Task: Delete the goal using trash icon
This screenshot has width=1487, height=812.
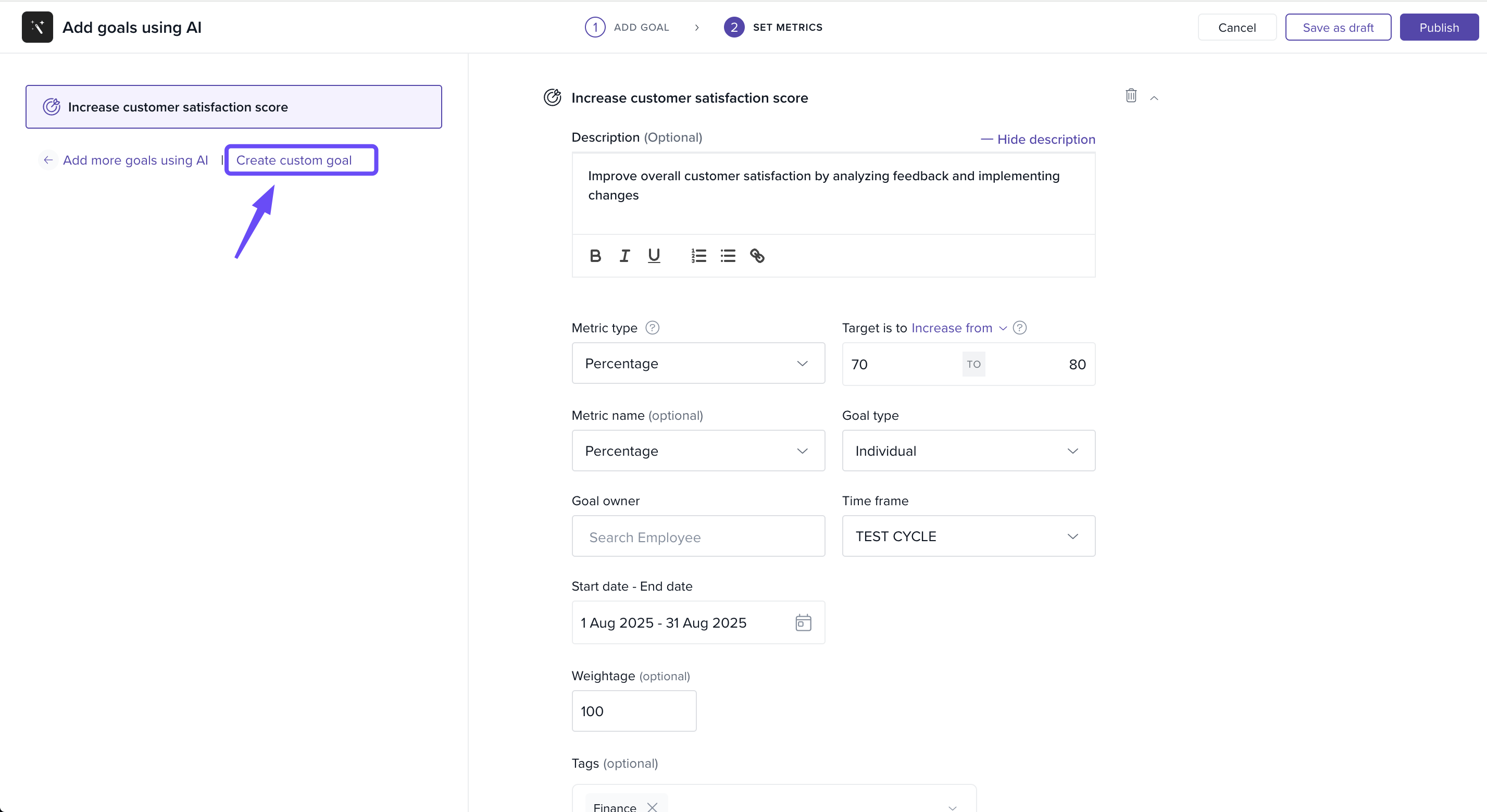Action: pyautogui.click(x=1131, y=96)
